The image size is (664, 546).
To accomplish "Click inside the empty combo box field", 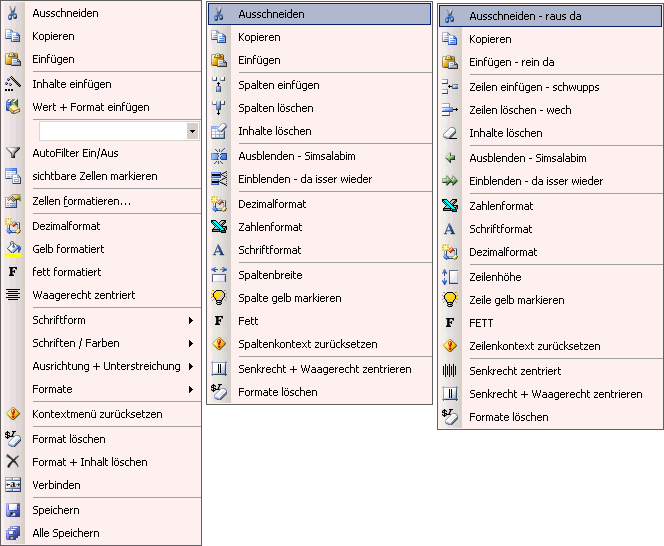I will [113, 131].
